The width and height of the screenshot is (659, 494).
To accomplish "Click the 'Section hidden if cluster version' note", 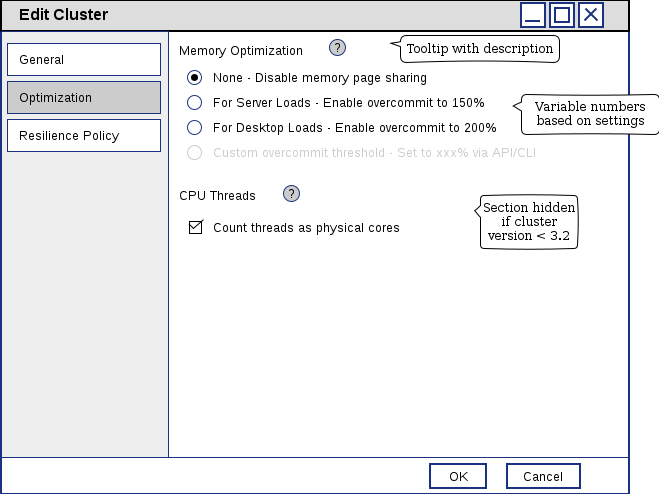I will tap(529, 222).
